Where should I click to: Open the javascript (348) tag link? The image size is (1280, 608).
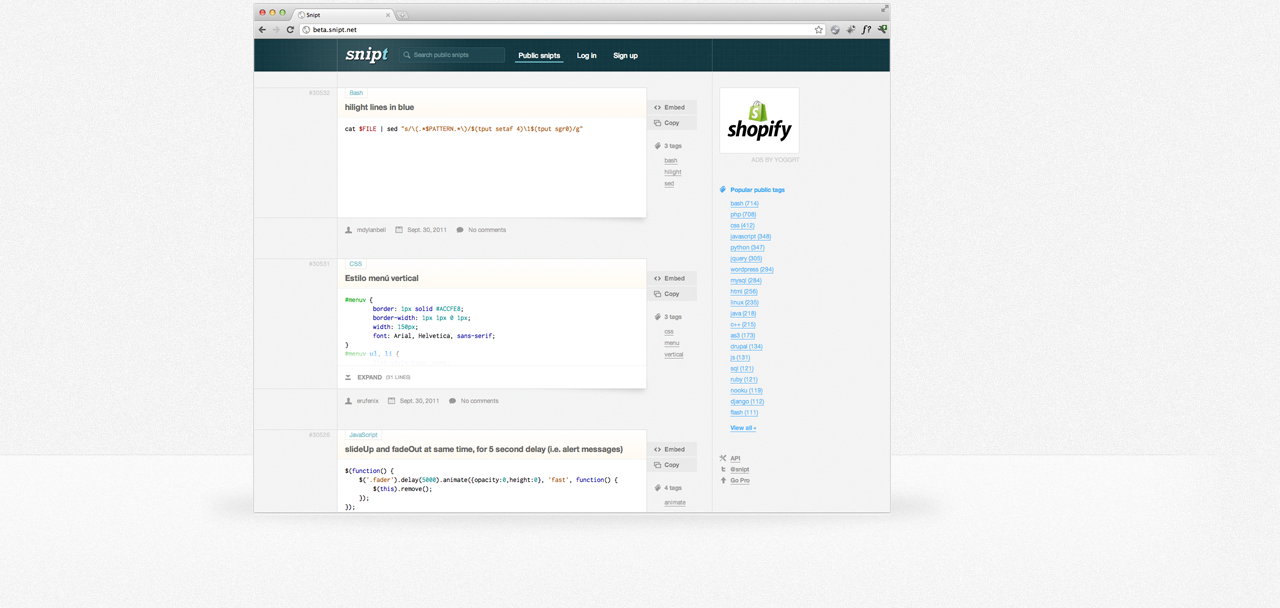pyautogui.click(x=750, y=237)
